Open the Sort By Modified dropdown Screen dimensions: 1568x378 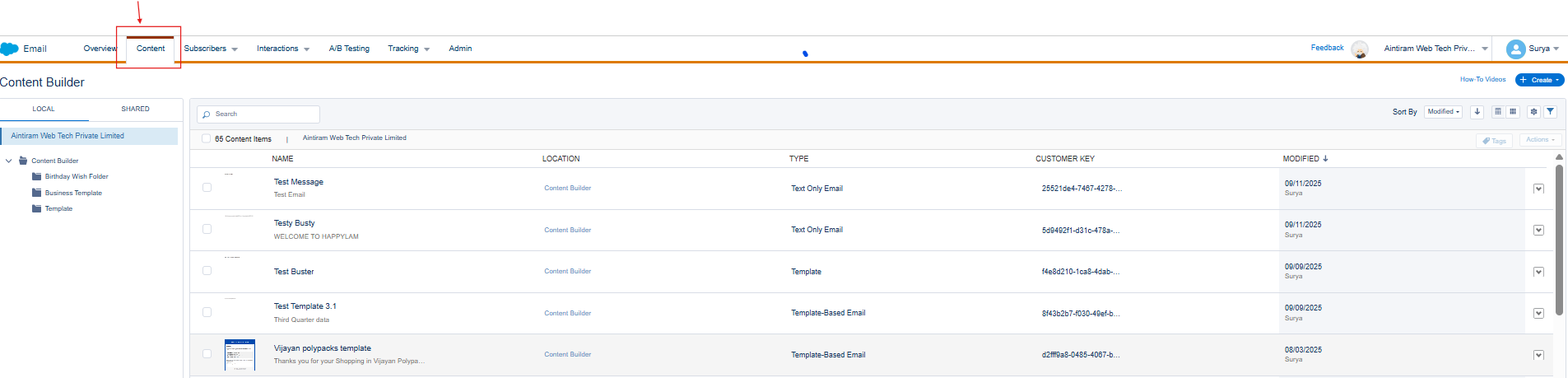click(x=1443, y=112)
